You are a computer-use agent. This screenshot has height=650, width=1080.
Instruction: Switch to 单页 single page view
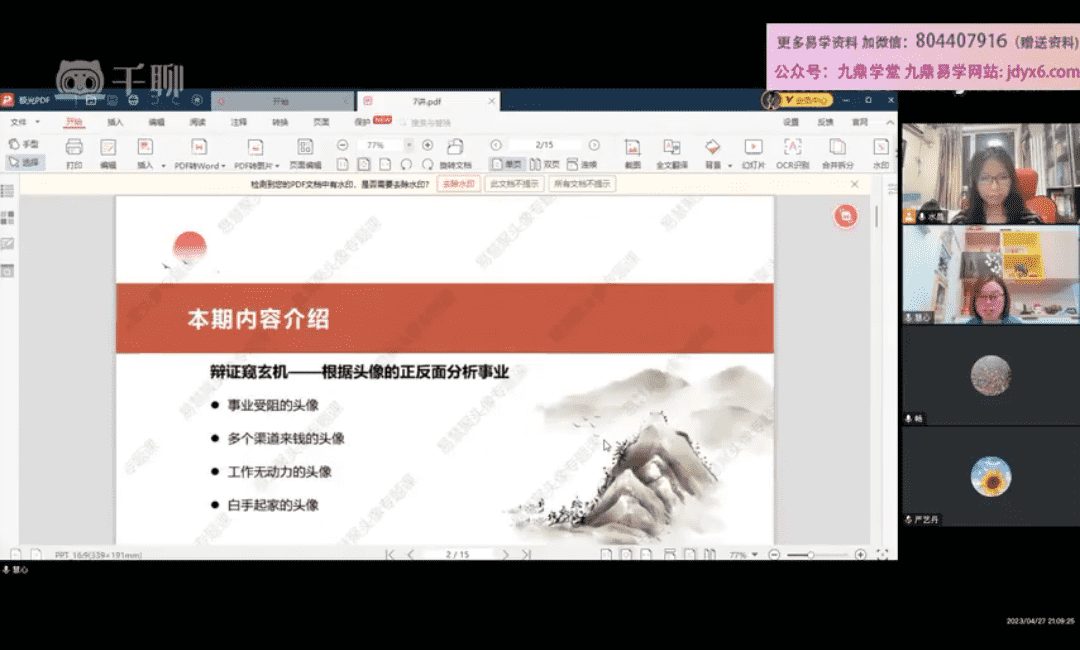[x=508, y=164]
